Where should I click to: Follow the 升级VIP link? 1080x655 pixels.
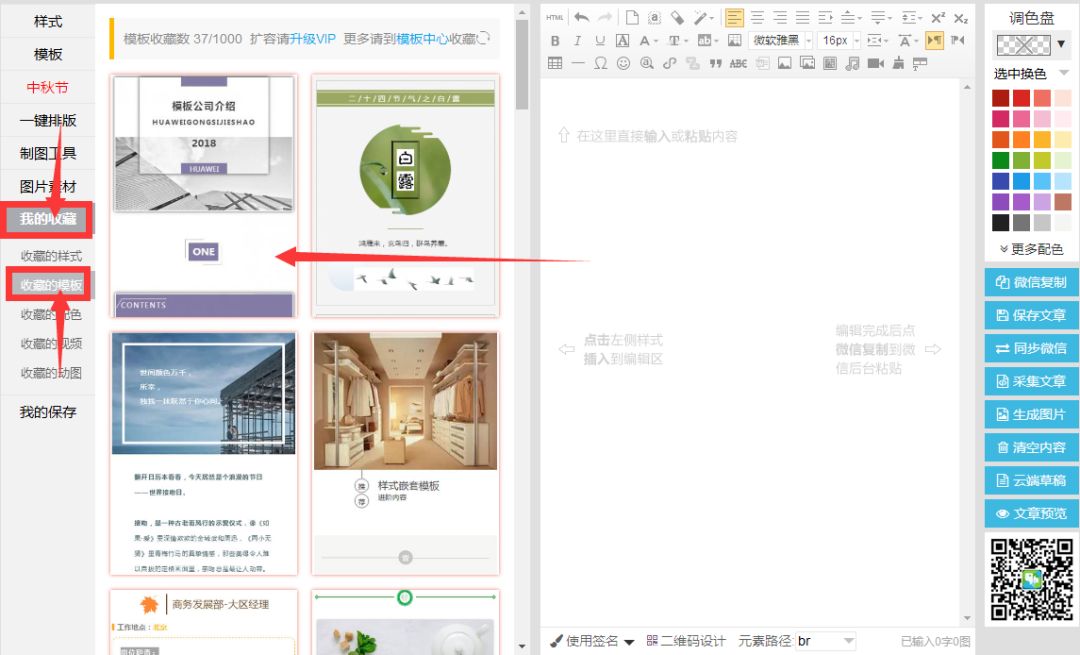[x=313, y=39]
